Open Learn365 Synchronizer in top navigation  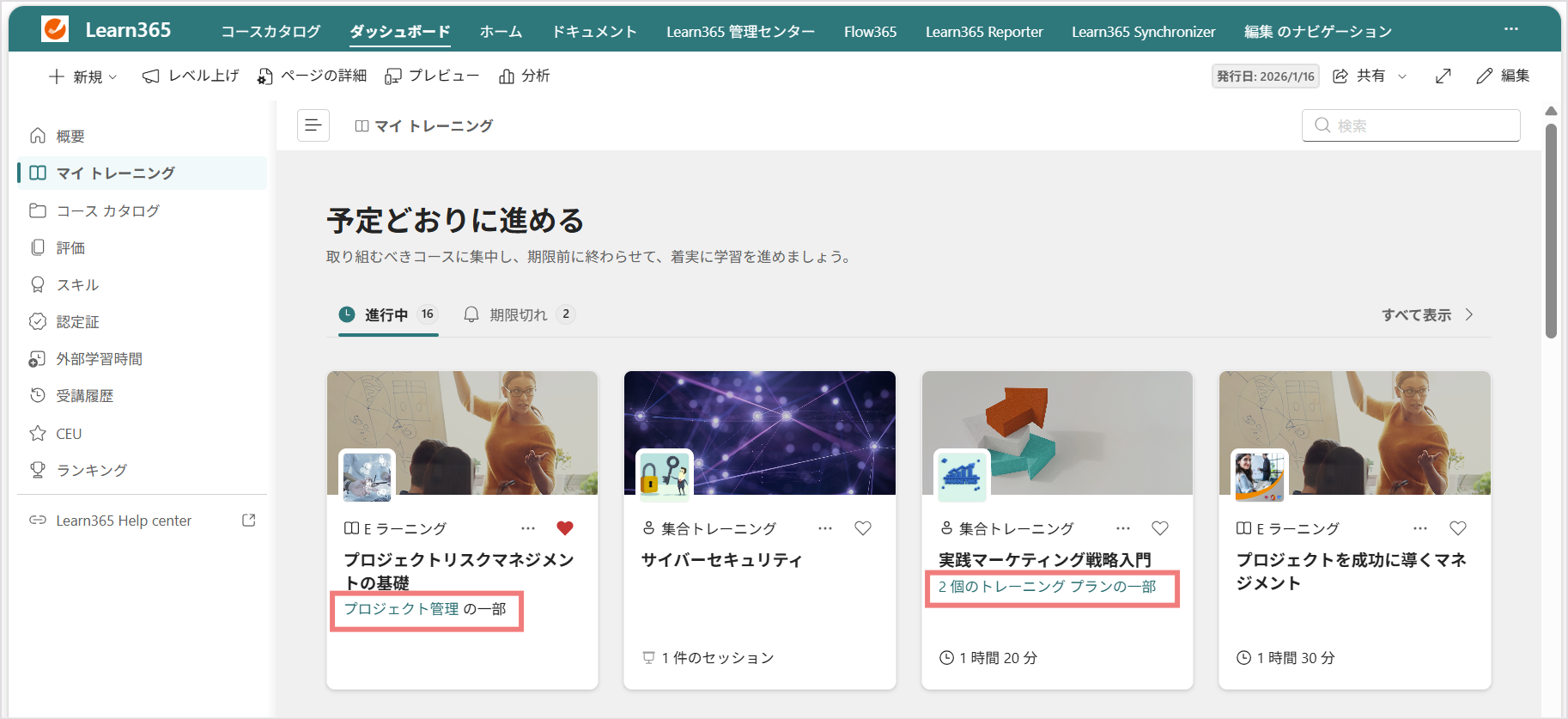click(1143, 32)
